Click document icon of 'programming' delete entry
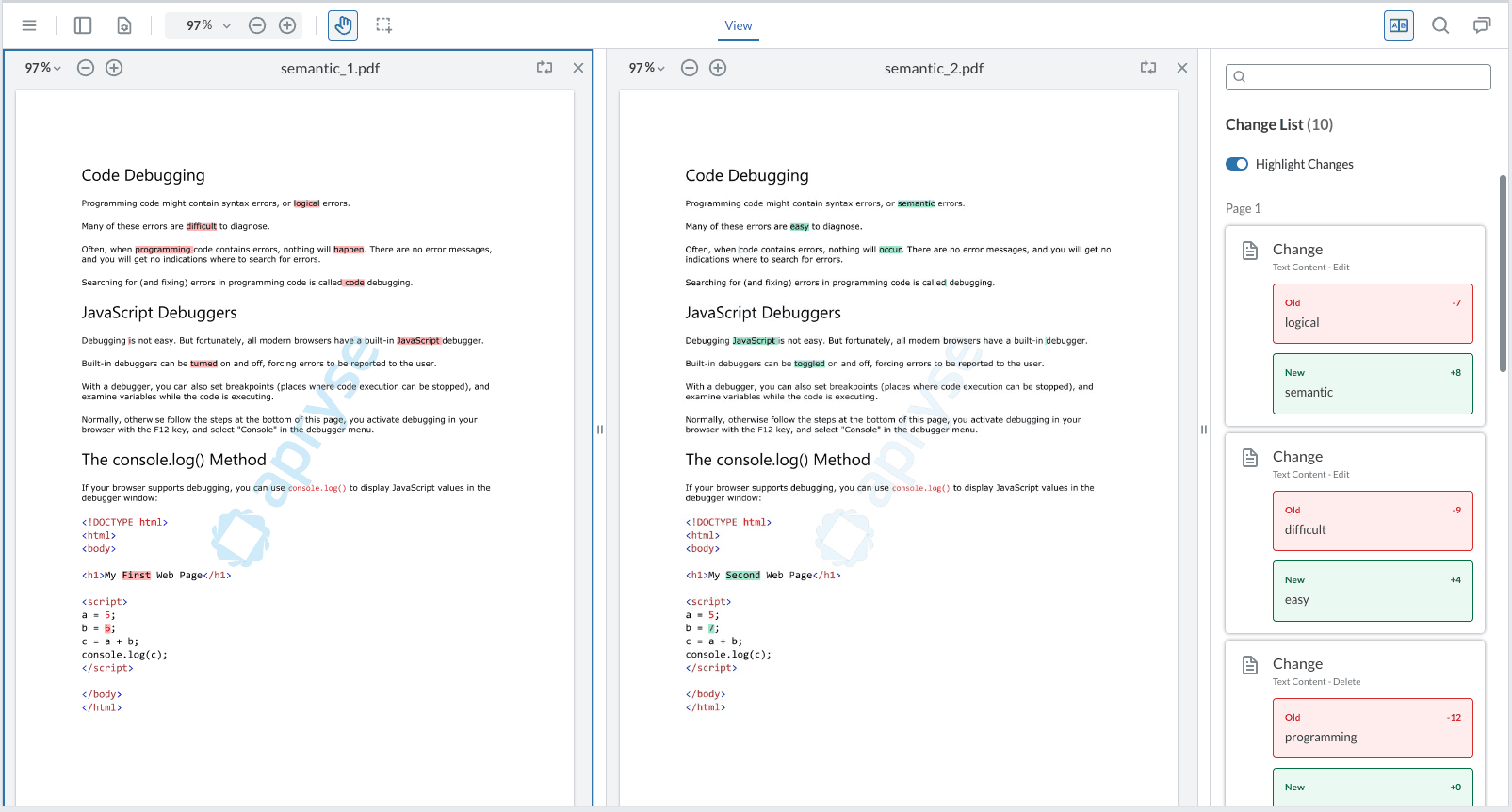This screenshot has width=1512, height=812. (x=1250, y=665)
